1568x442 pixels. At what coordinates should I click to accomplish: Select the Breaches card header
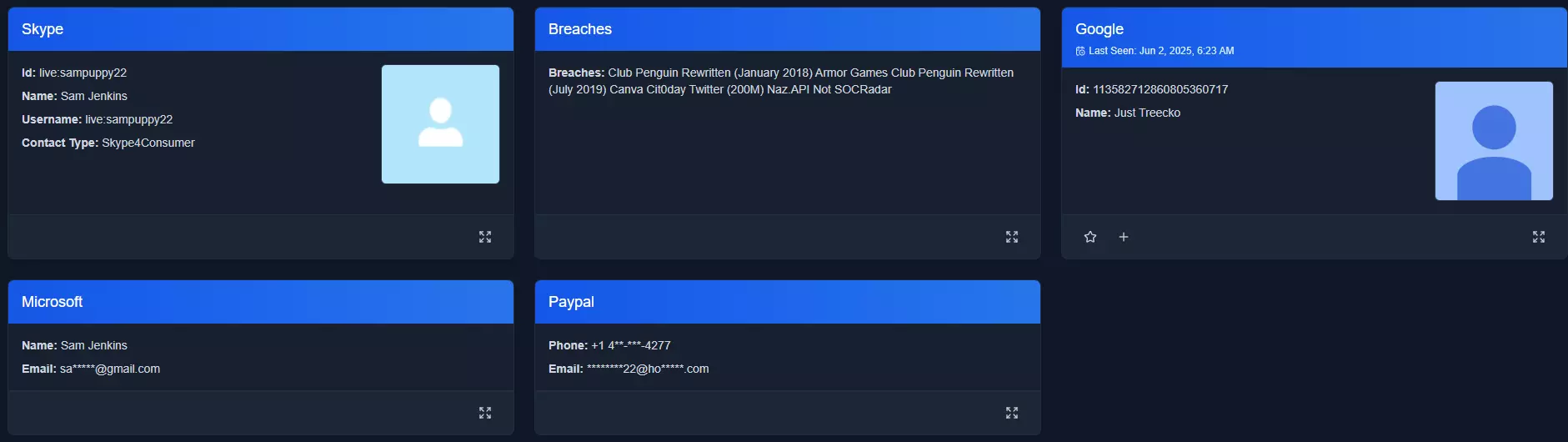click(580, 29)
